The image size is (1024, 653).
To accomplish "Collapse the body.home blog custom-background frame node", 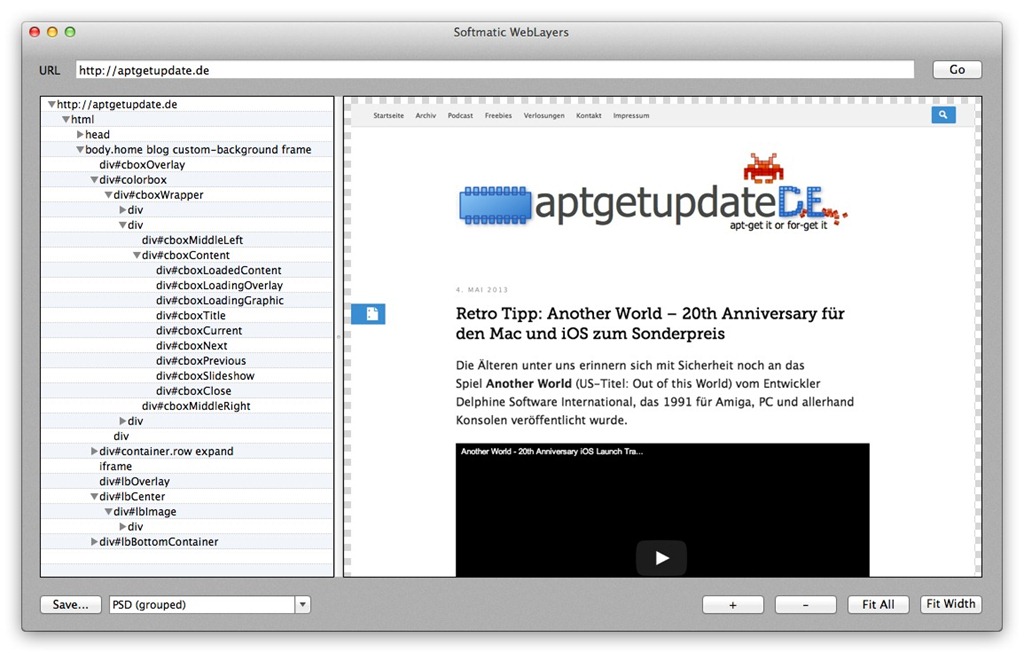I will [x=80, y=150].
